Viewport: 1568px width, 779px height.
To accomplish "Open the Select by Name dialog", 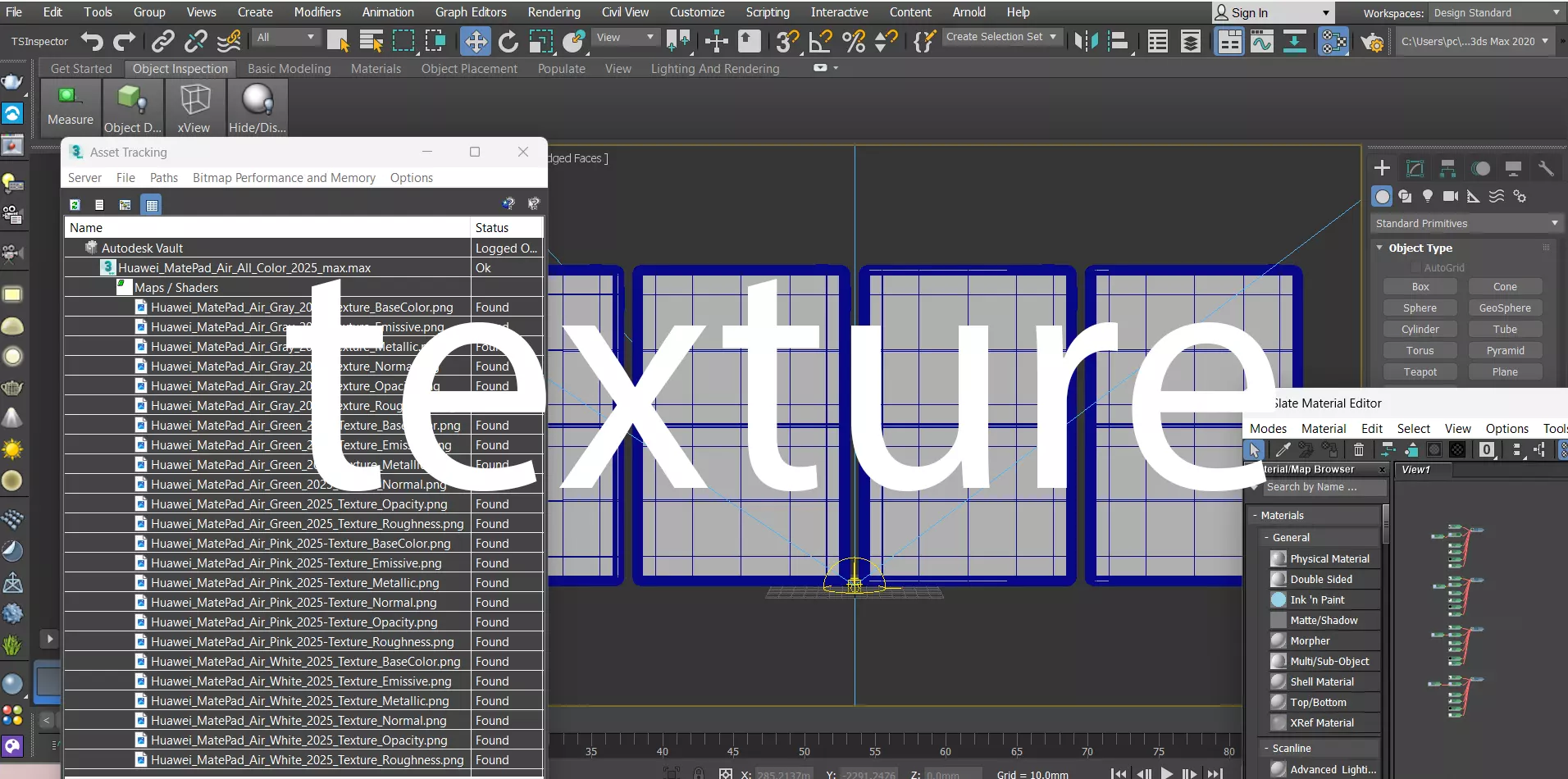I will coord(371,41).
